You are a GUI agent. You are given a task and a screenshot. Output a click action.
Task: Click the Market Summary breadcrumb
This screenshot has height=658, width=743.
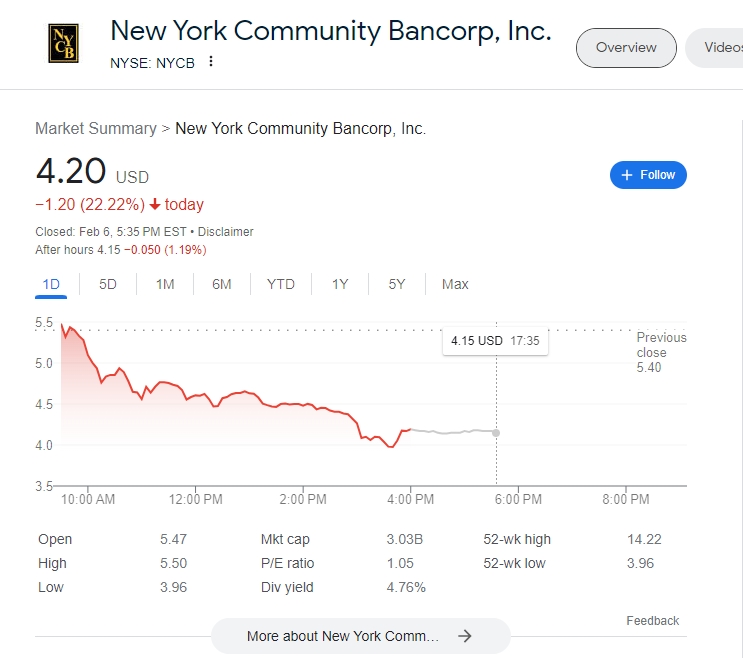95,128
